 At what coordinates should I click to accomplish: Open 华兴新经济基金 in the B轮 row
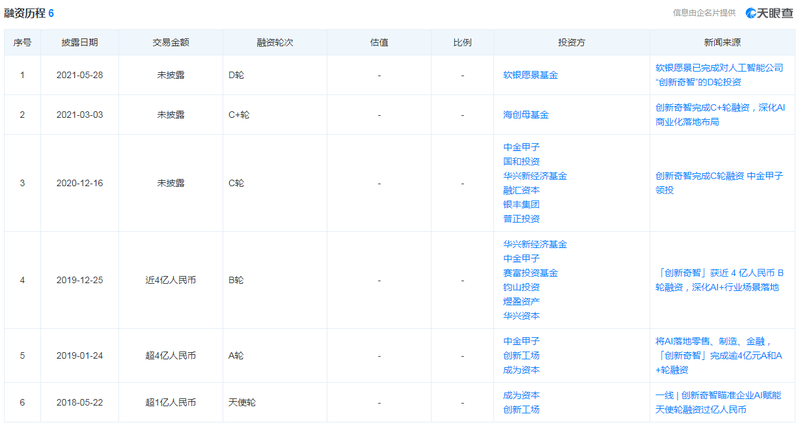535,244
